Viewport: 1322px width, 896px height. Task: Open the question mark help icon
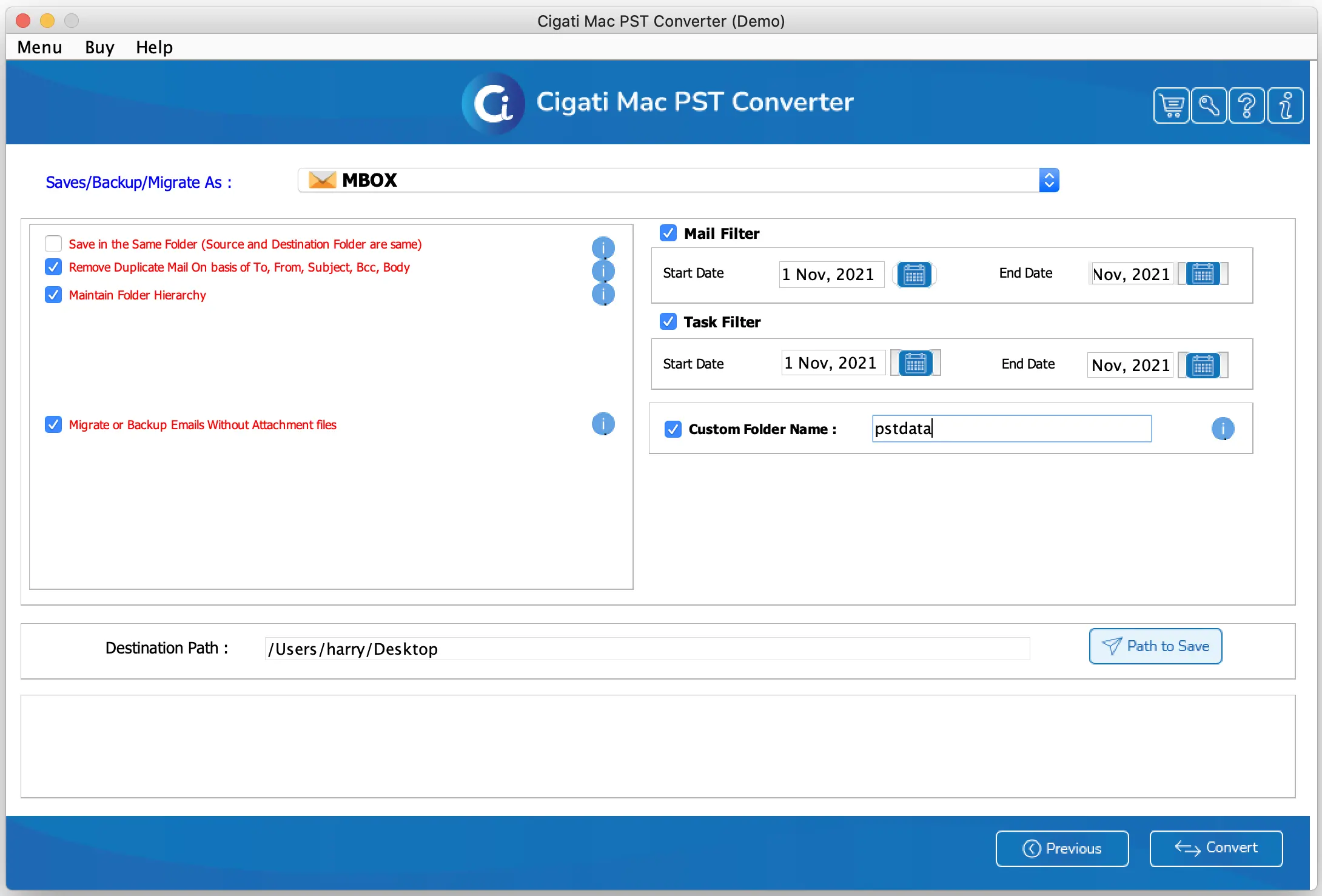tap(1247, 105)
